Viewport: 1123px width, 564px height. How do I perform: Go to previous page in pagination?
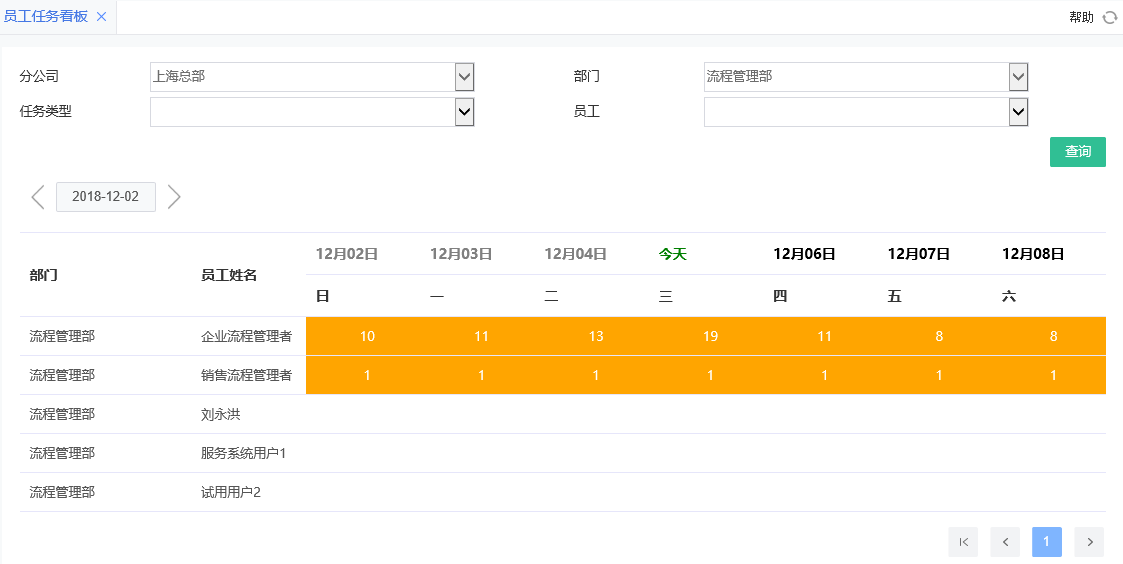point(1005,542)
